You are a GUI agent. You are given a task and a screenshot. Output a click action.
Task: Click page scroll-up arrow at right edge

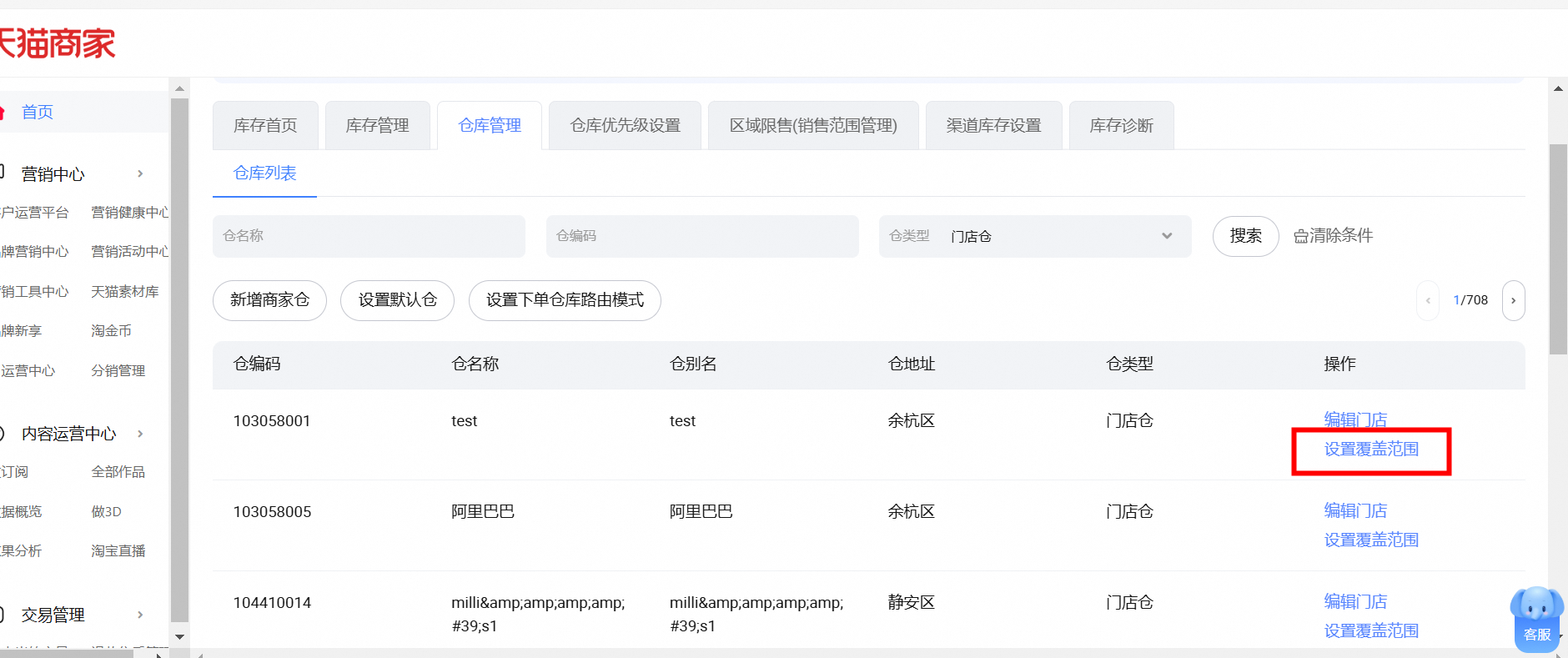[1557, 88]
